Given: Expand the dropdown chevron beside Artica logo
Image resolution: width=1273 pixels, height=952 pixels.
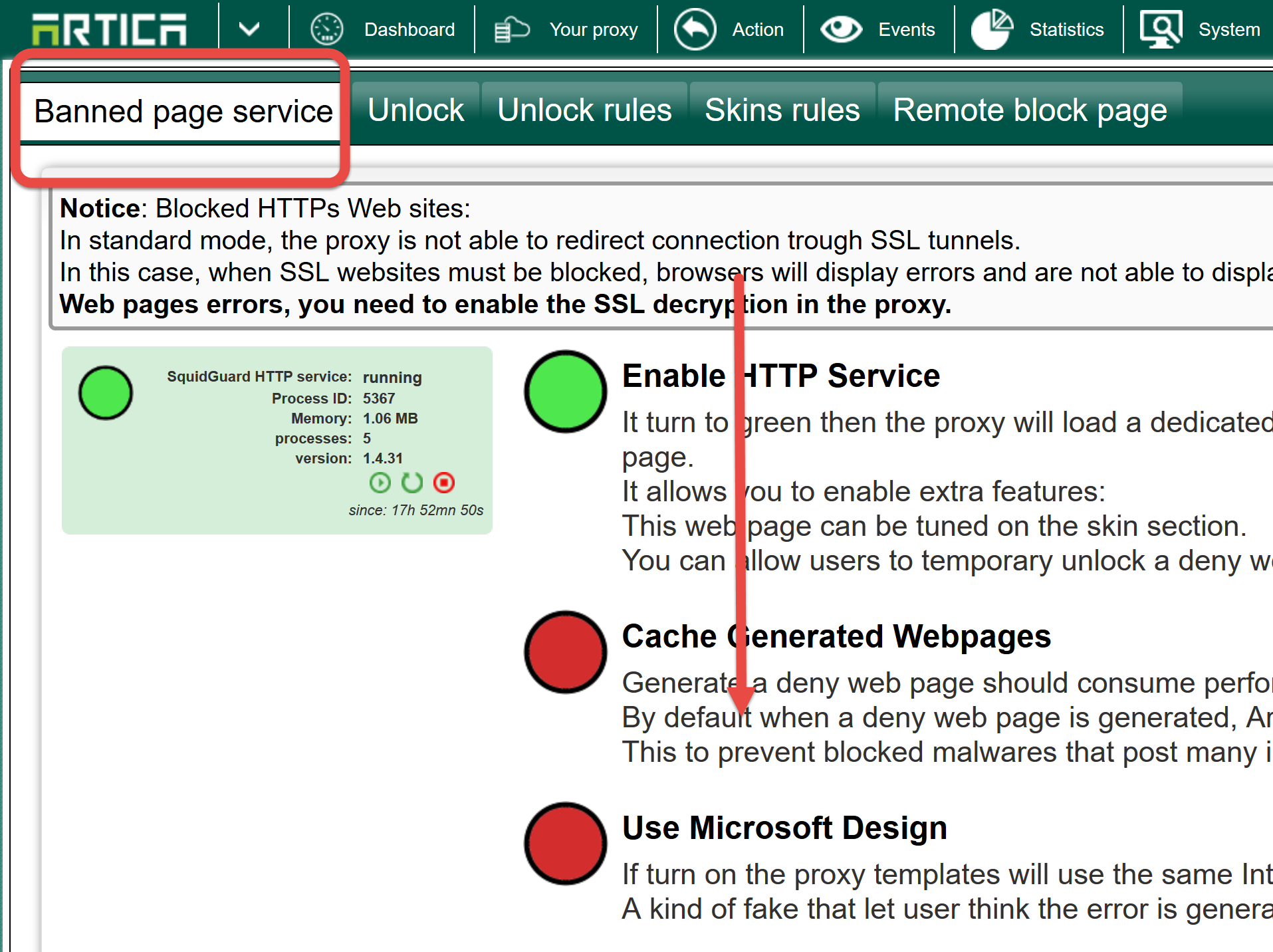Looking at the screenshot, I should [x=249, y=29].
